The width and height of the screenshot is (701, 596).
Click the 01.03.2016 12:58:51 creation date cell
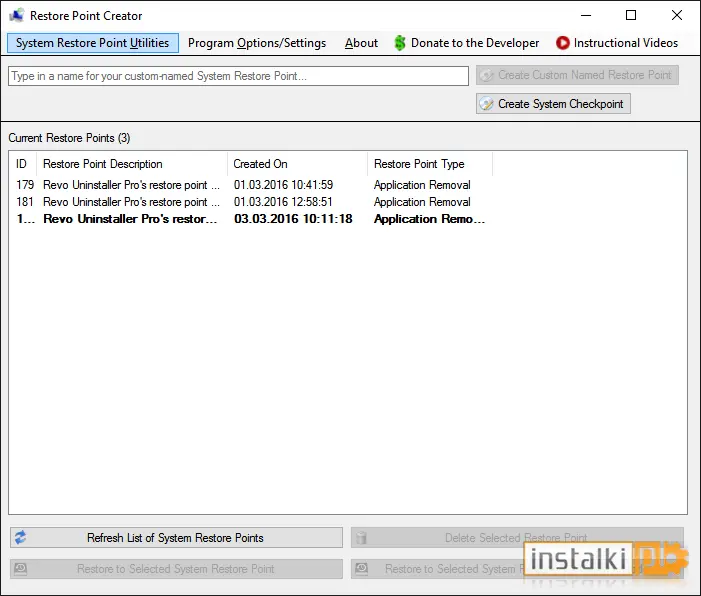pos(283,202)
